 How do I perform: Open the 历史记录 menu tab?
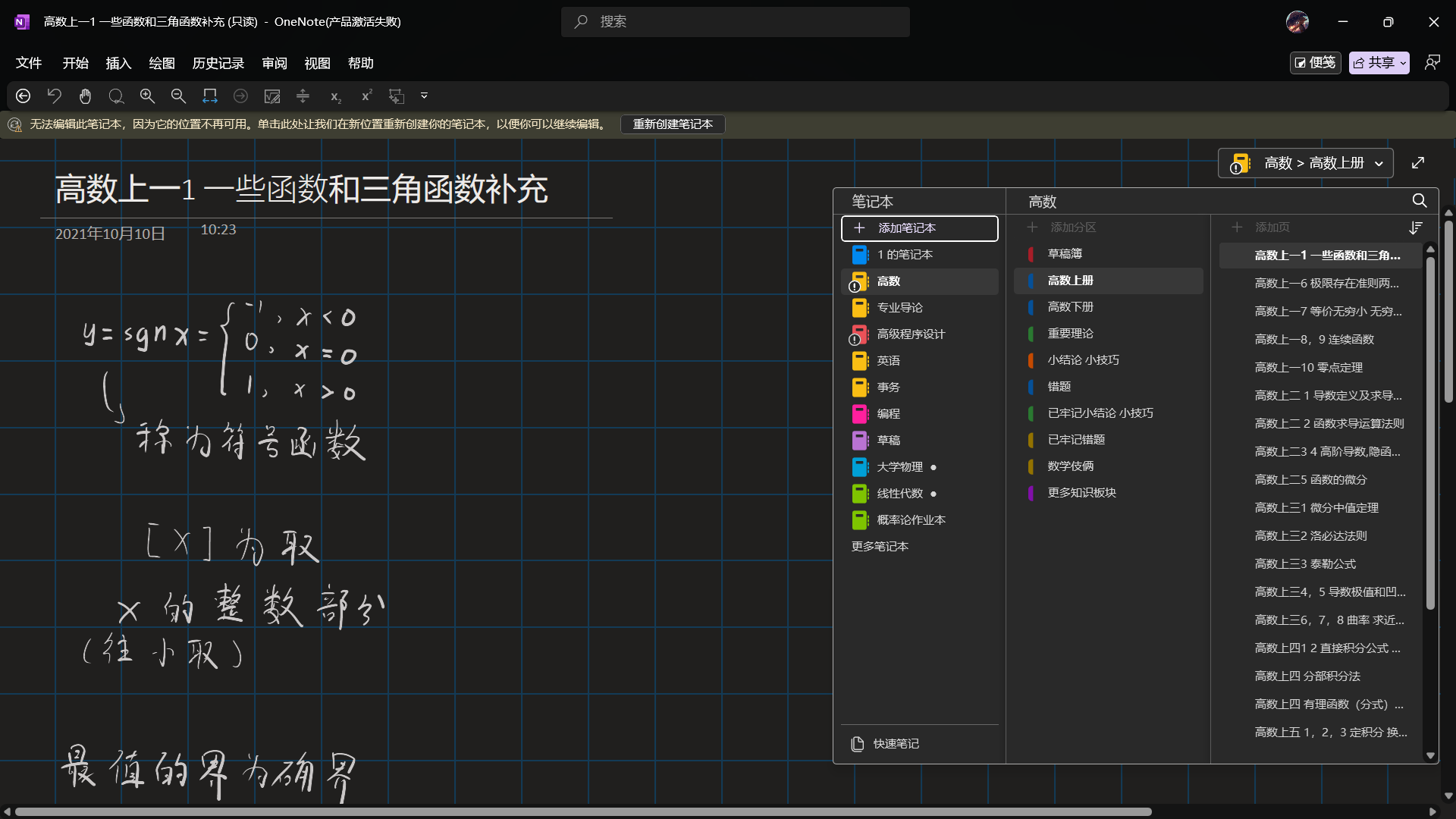click(218, 63)
